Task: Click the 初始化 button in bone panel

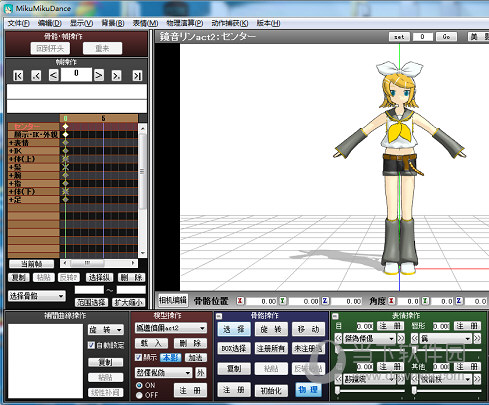Action: [271, 390]
